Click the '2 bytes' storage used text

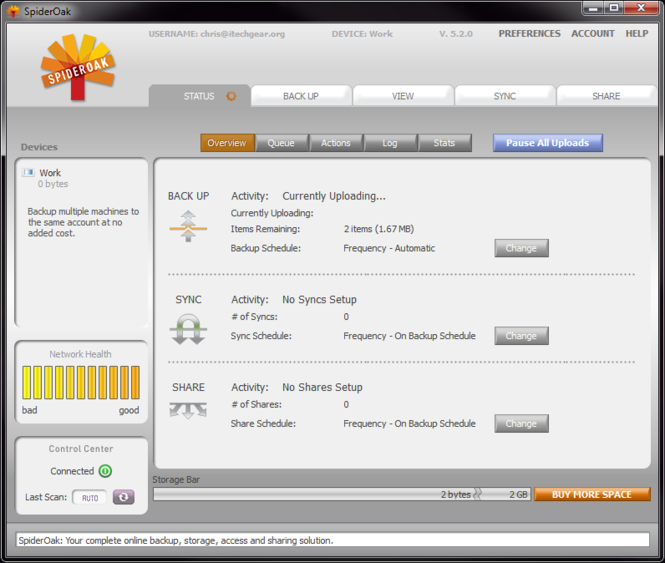(455, 495)
